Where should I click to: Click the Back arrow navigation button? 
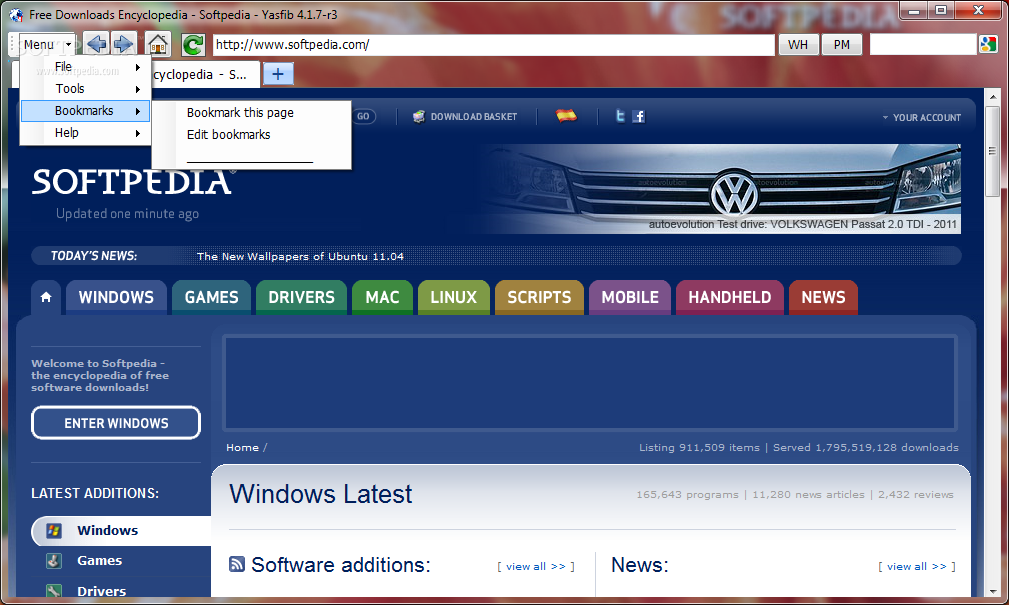(96, 44)
